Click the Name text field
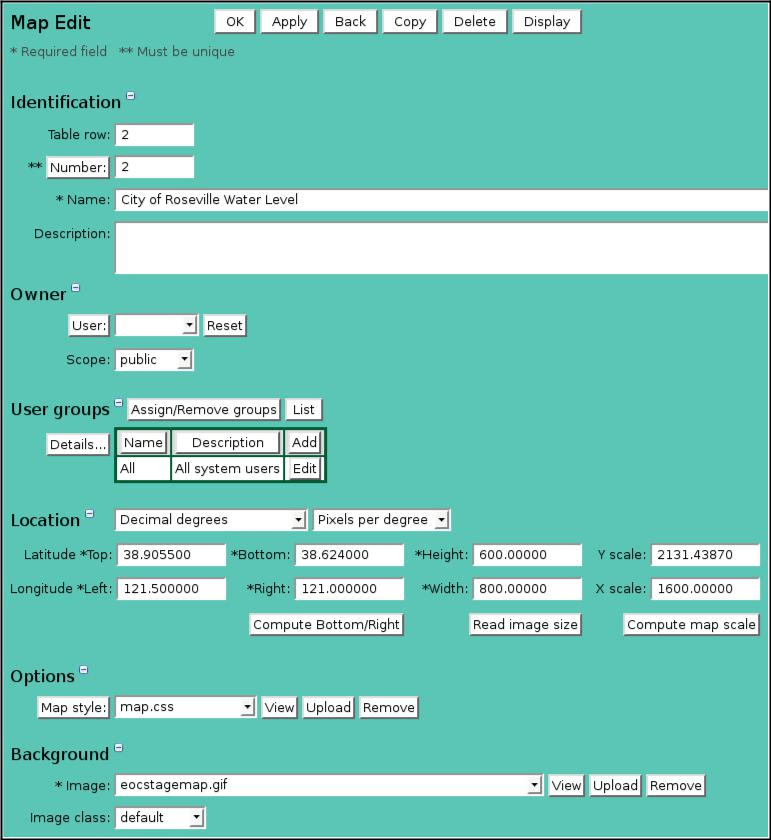Viewport: 771px width, 840px height. [440, 200]
